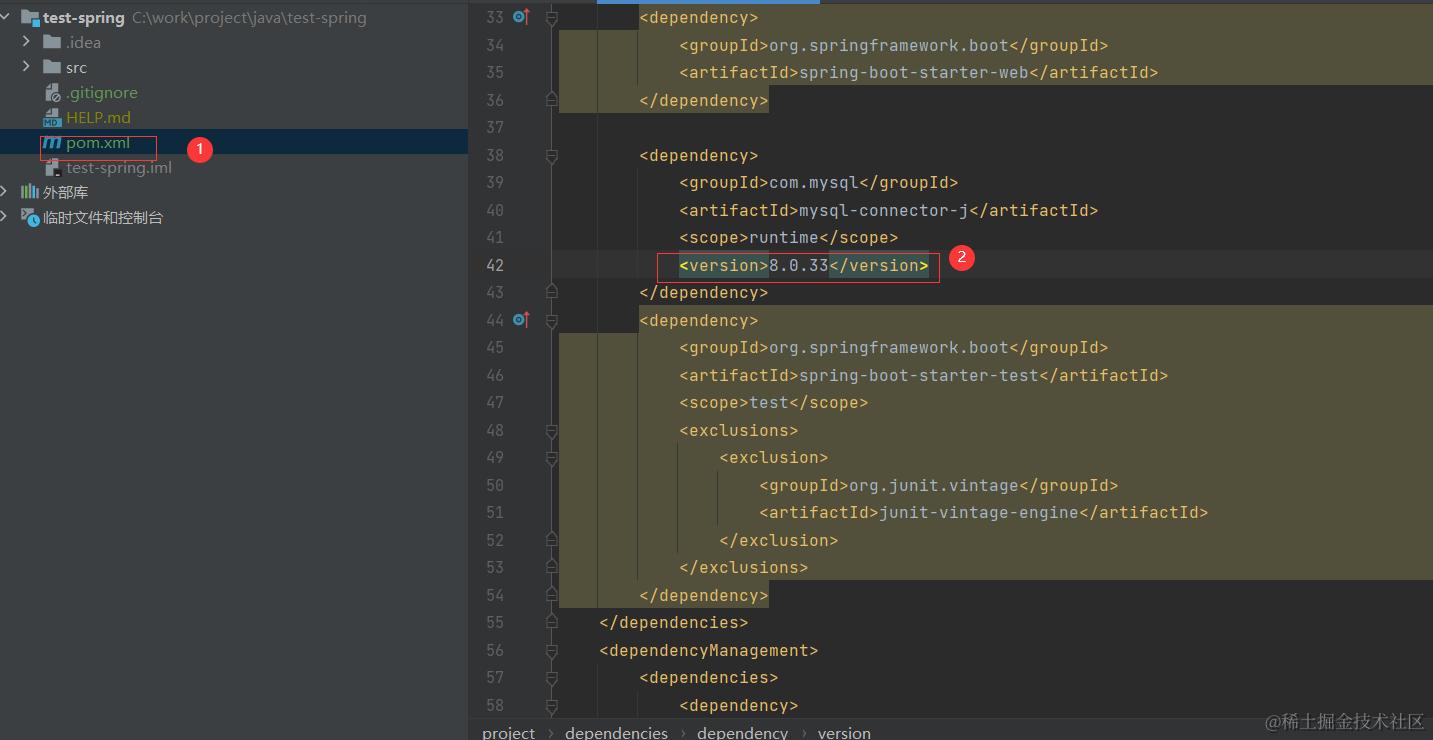Click line number 42 in the gutter
Image resolution: width=1433 pixels, height=740 pixels.
click(495, 265)
